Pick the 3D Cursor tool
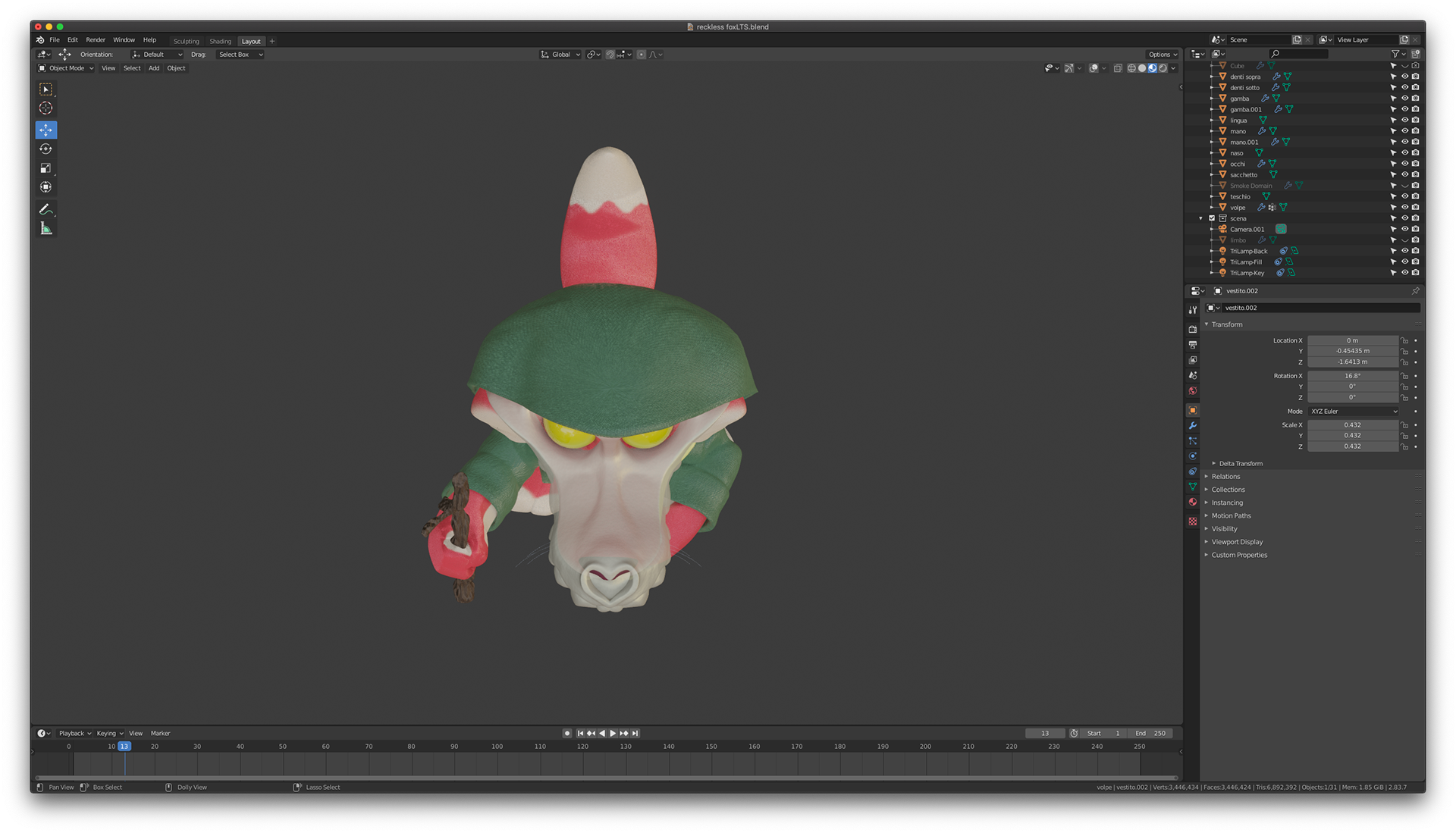Screen dimensions: 1456x833 point(45,108)
